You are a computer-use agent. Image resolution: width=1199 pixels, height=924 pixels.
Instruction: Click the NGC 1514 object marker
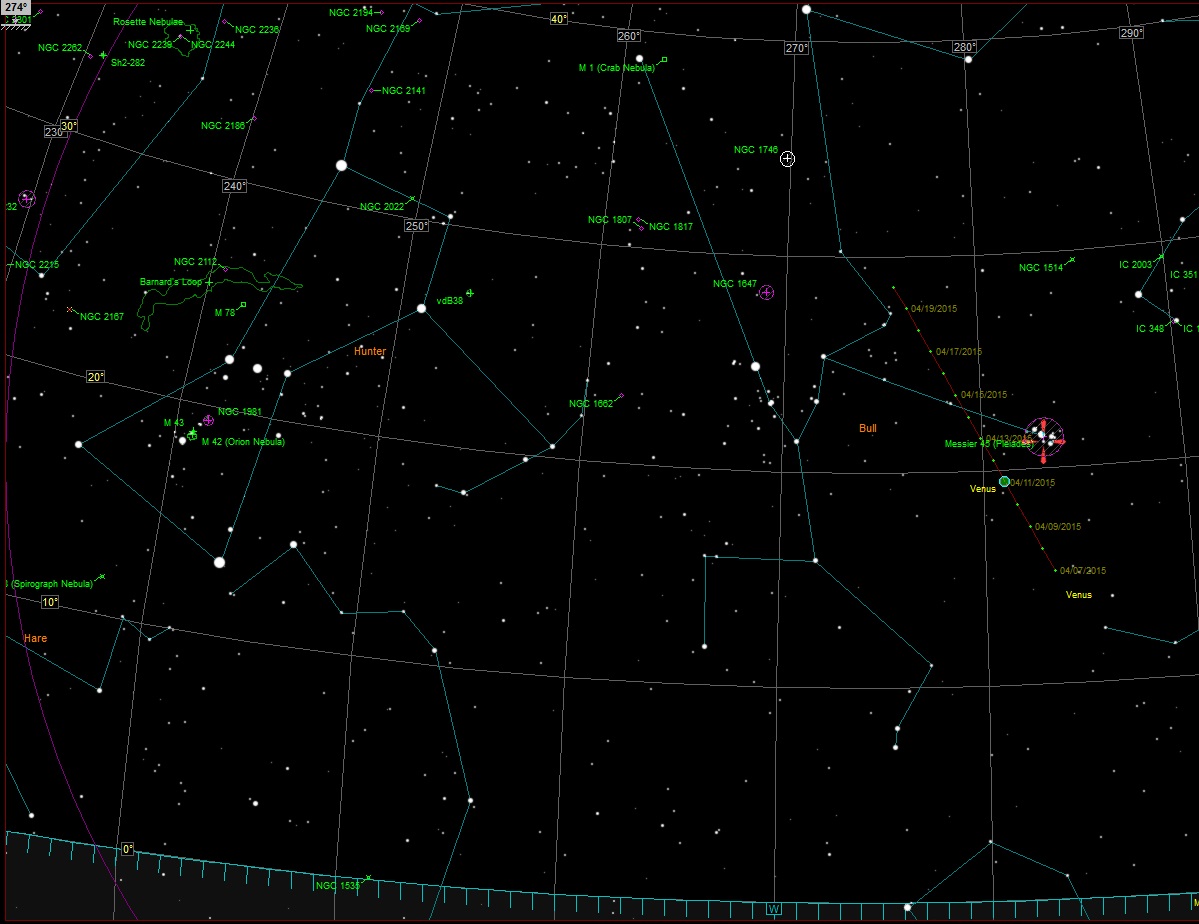(1071, 260)
